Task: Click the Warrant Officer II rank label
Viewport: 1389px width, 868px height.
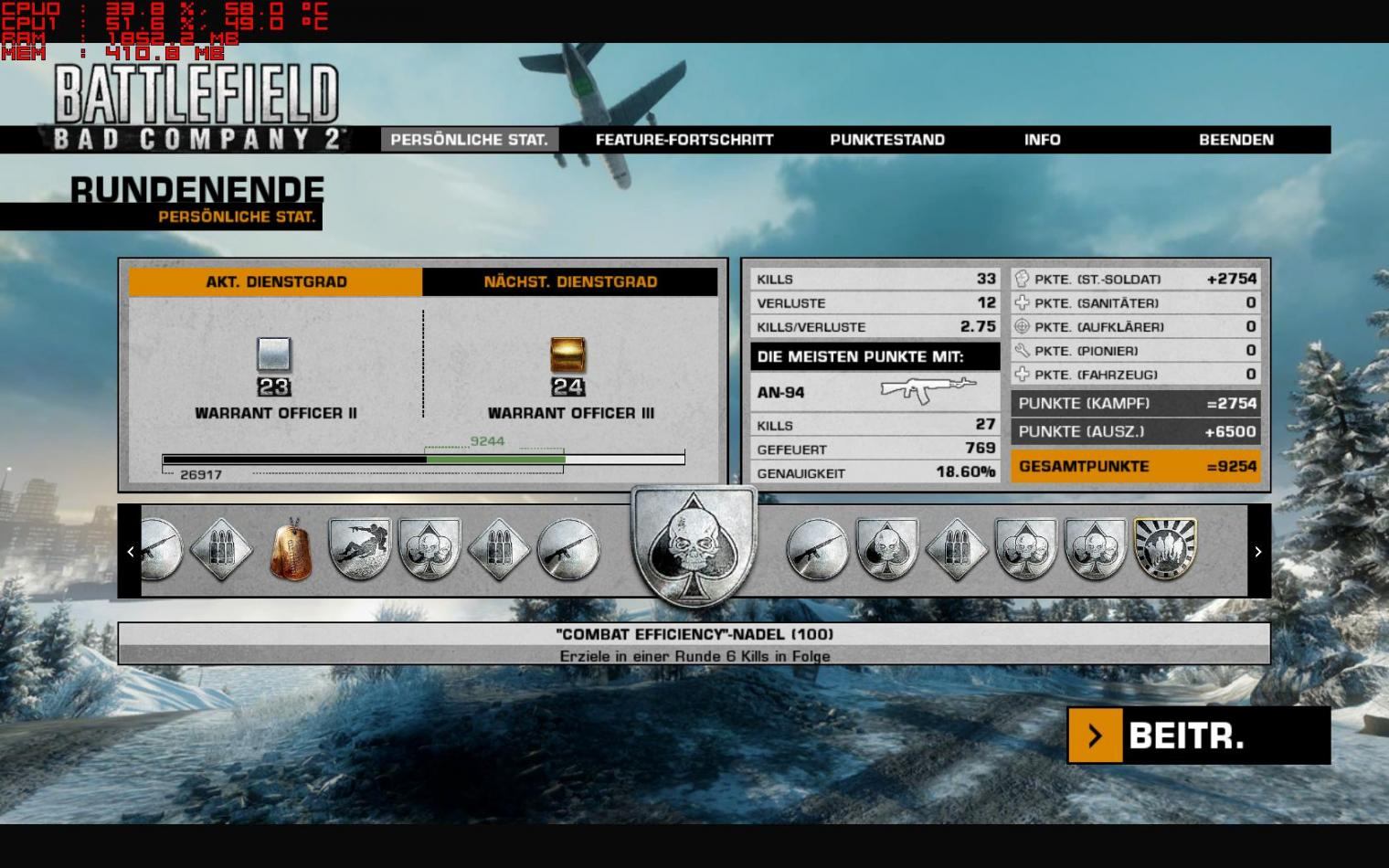Action: (276, 413)
